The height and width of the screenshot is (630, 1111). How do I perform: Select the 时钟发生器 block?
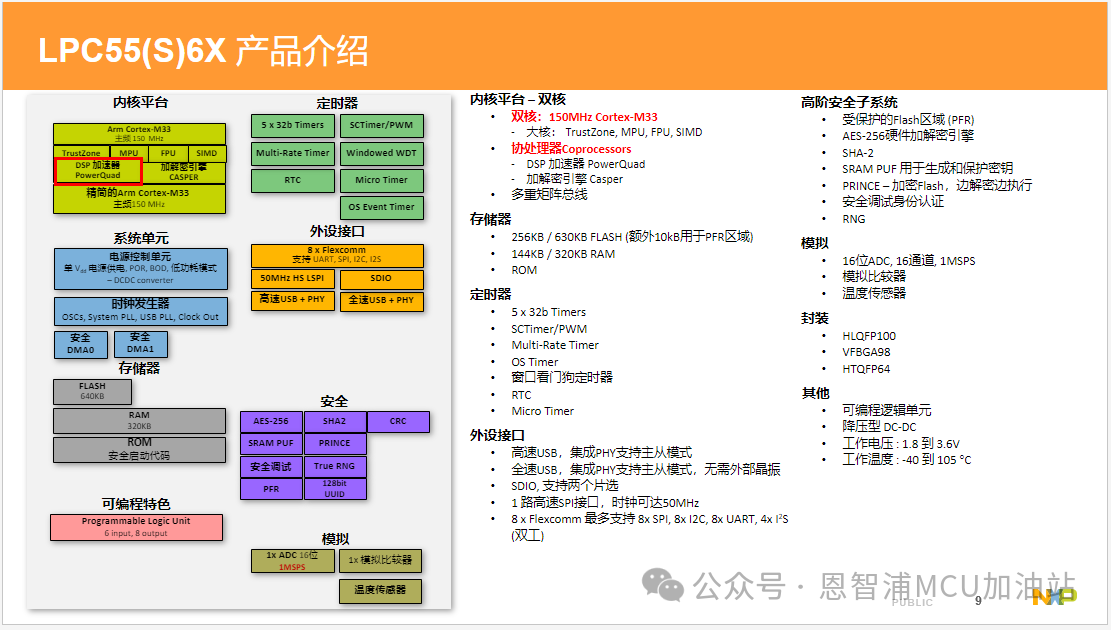click(141, 310)
